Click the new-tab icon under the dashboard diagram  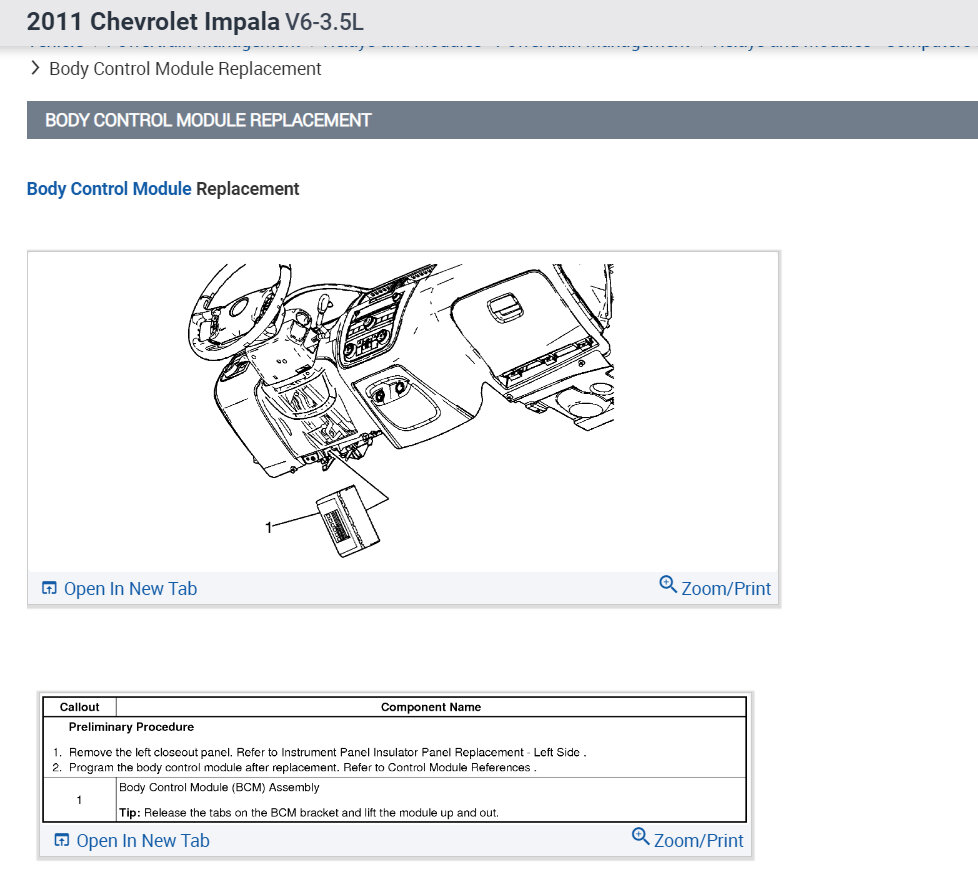pos(49,588)
